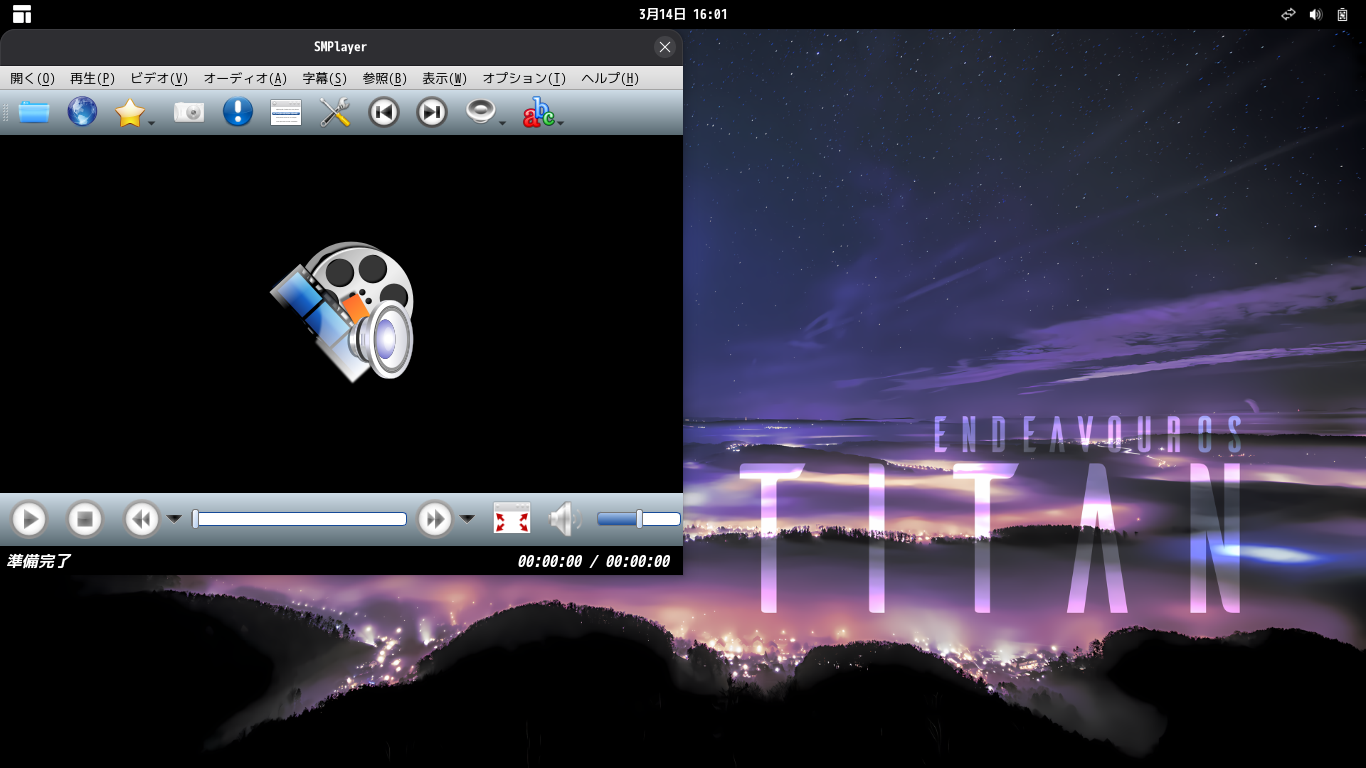The width and height of the screenshot is (1366, 768).
Task: Click the network icon in the system tray
Action: pyautogui.click(x=1289, y=14)
